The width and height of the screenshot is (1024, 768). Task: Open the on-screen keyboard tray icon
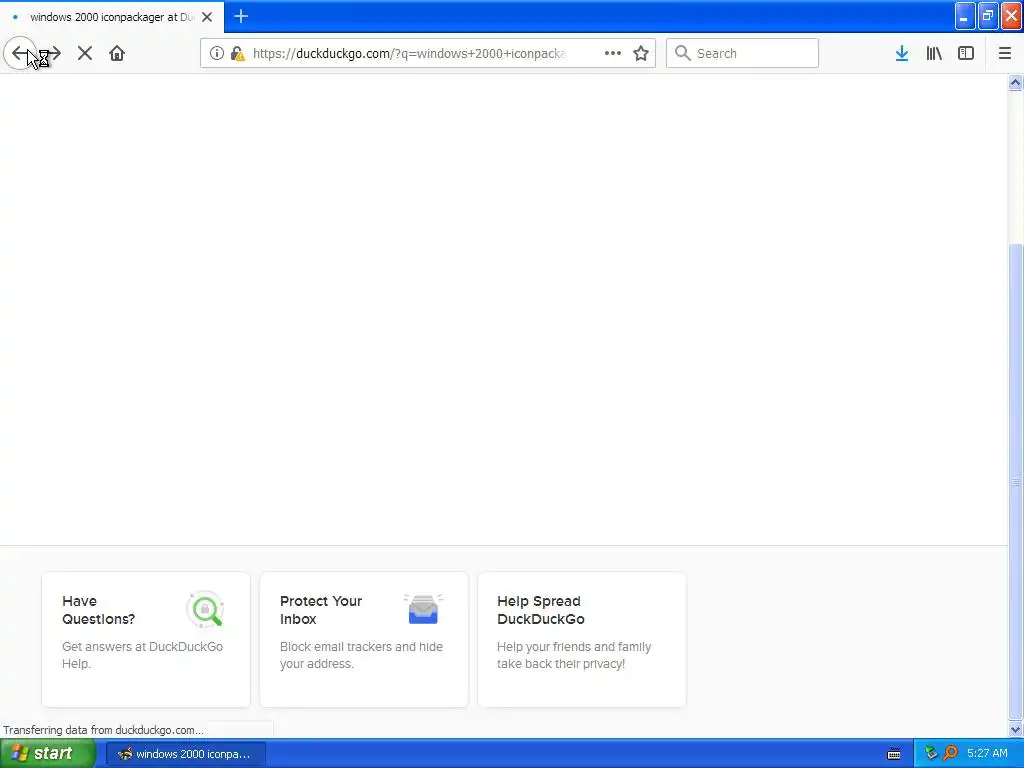coord(894,754)
